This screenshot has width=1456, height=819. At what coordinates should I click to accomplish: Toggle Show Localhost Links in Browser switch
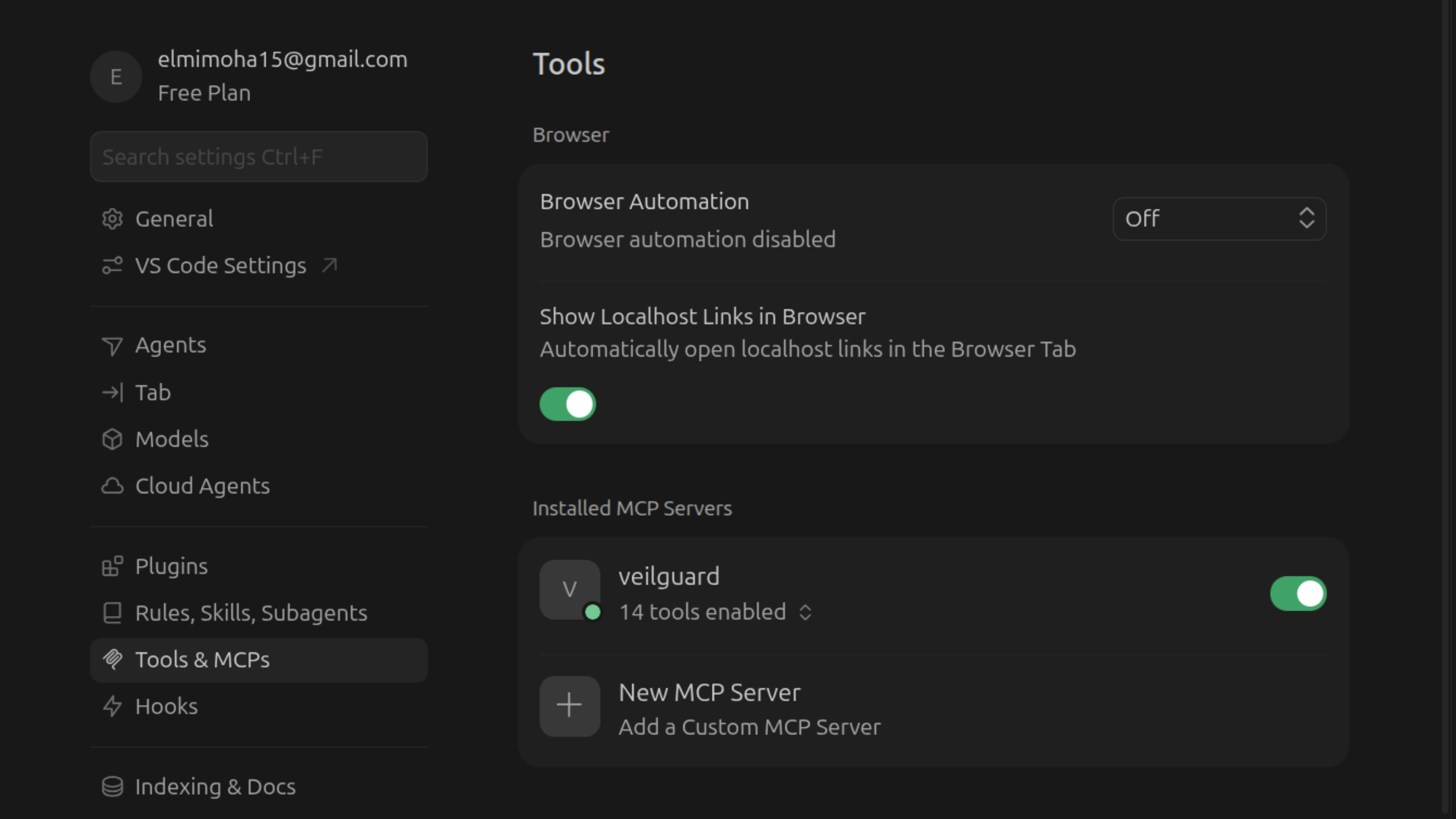[x=568, y=404]
